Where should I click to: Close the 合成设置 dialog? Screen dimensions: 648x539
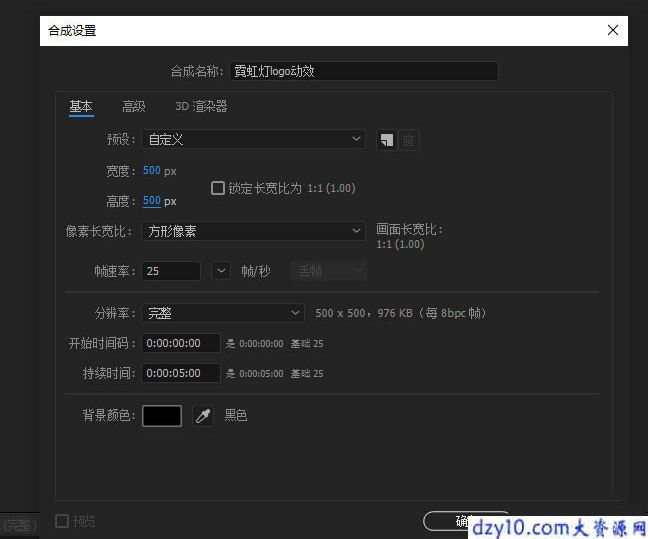pyautogui.click(x=612, y=30)
